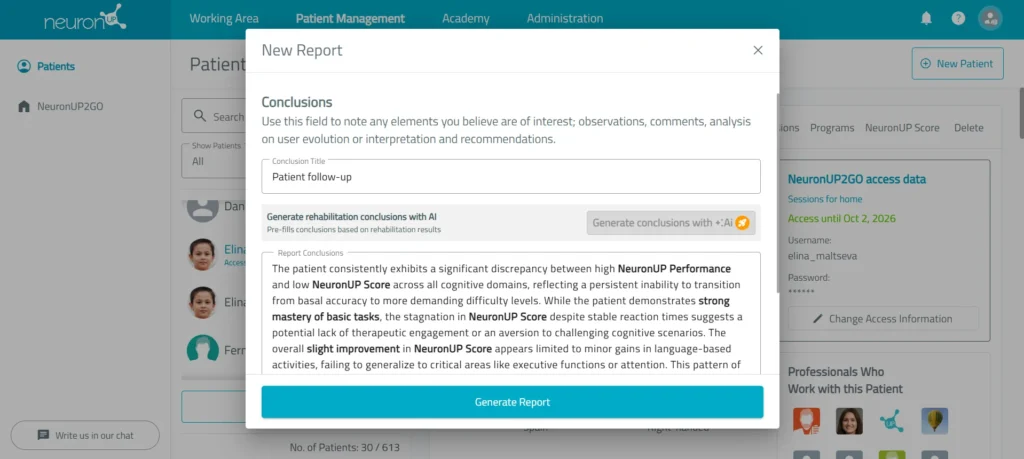
Task: Click the patient search magnifier icon
Action: pyautogui.click(x=200, y=116)
